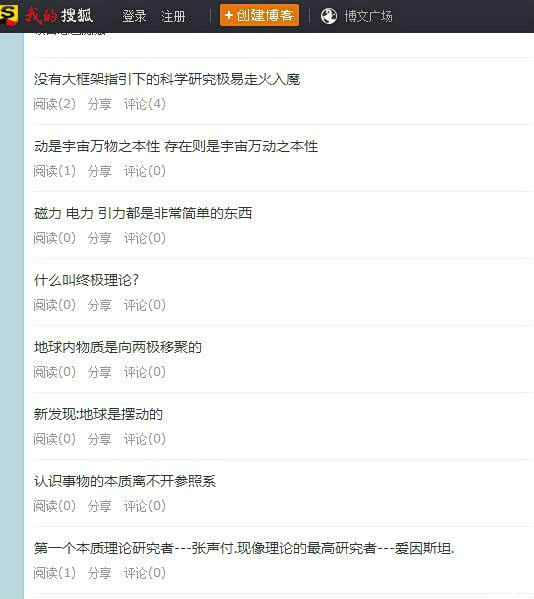The height and width of the screenshot is (599, 534).
Task: Click the Sohu logo icon
Action: (x=8, y=15)
